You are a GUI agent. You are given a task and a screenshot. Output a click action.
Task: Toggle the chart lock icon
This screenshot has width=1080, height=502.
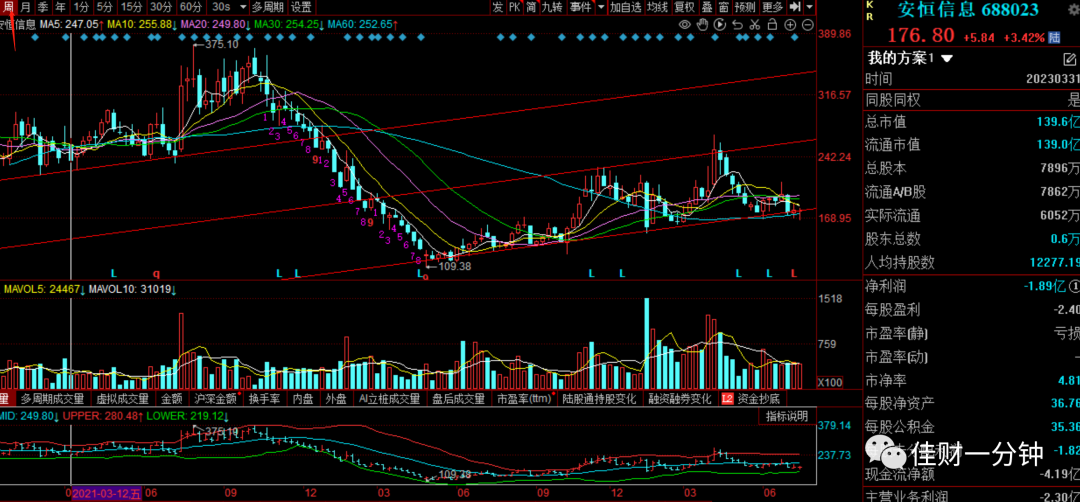pyautogui.click(x=772, y=25)
